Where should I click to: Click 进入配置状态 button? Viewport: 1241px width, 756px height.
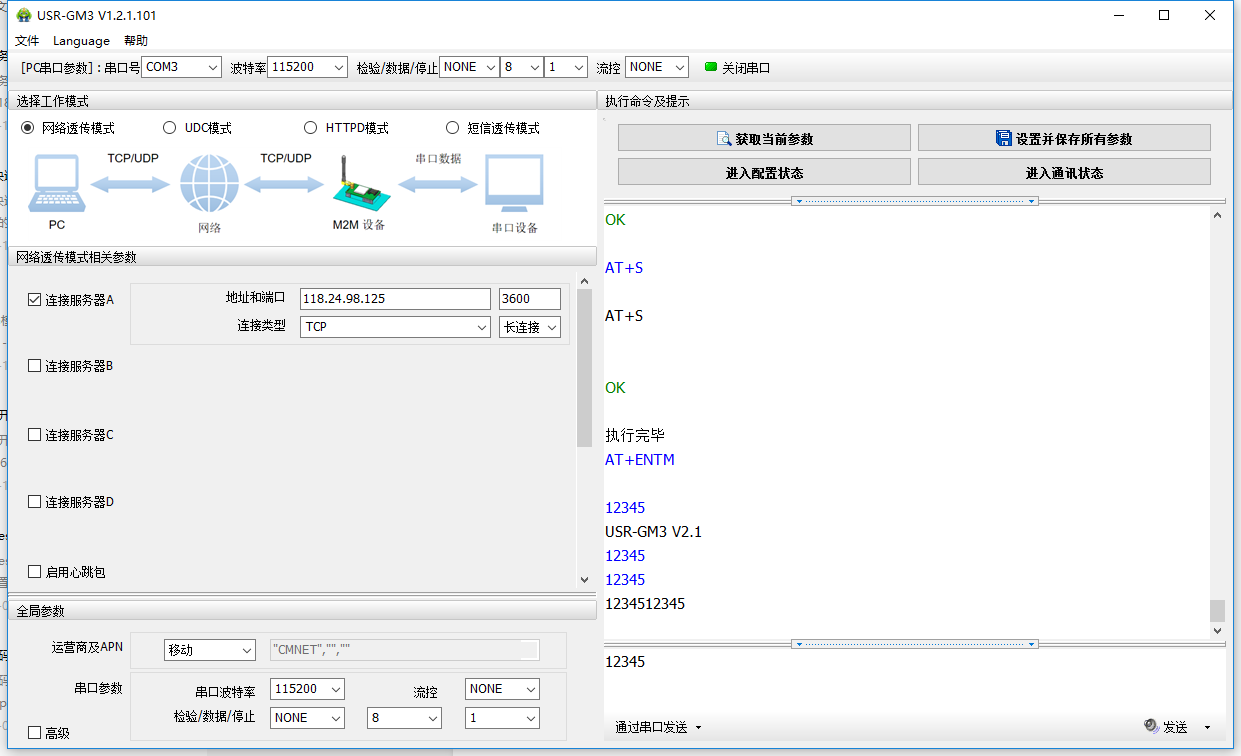coord(764,172)
